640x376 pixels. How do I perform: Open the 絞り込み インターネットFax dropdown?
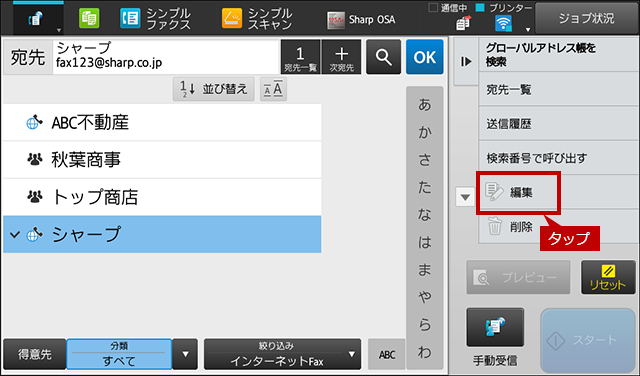point(282,354)
